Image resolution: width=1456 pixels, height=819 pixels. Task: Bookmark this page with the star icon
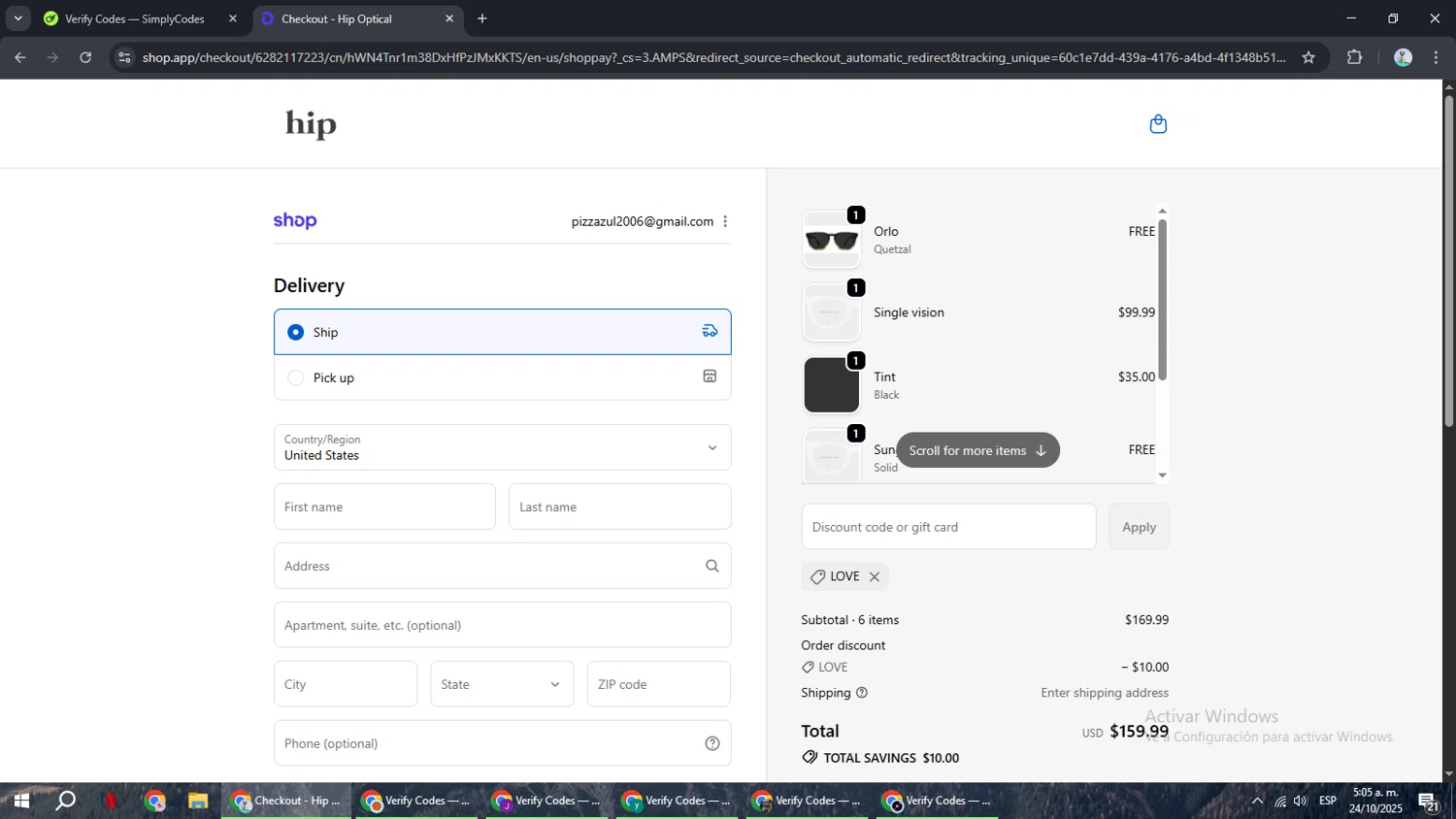click(1308, 57)
